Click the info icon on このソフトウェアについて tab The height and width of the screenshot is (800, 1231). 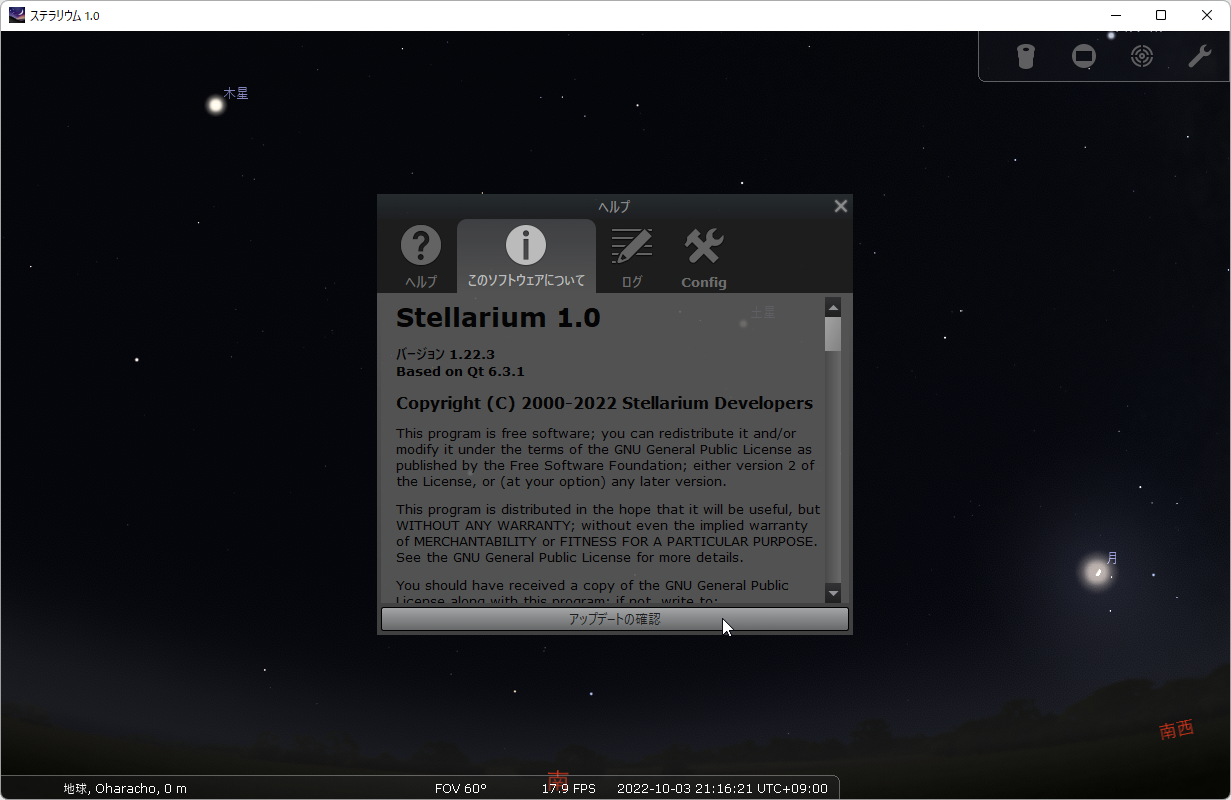pyautogui.click(x=526, y=245)
